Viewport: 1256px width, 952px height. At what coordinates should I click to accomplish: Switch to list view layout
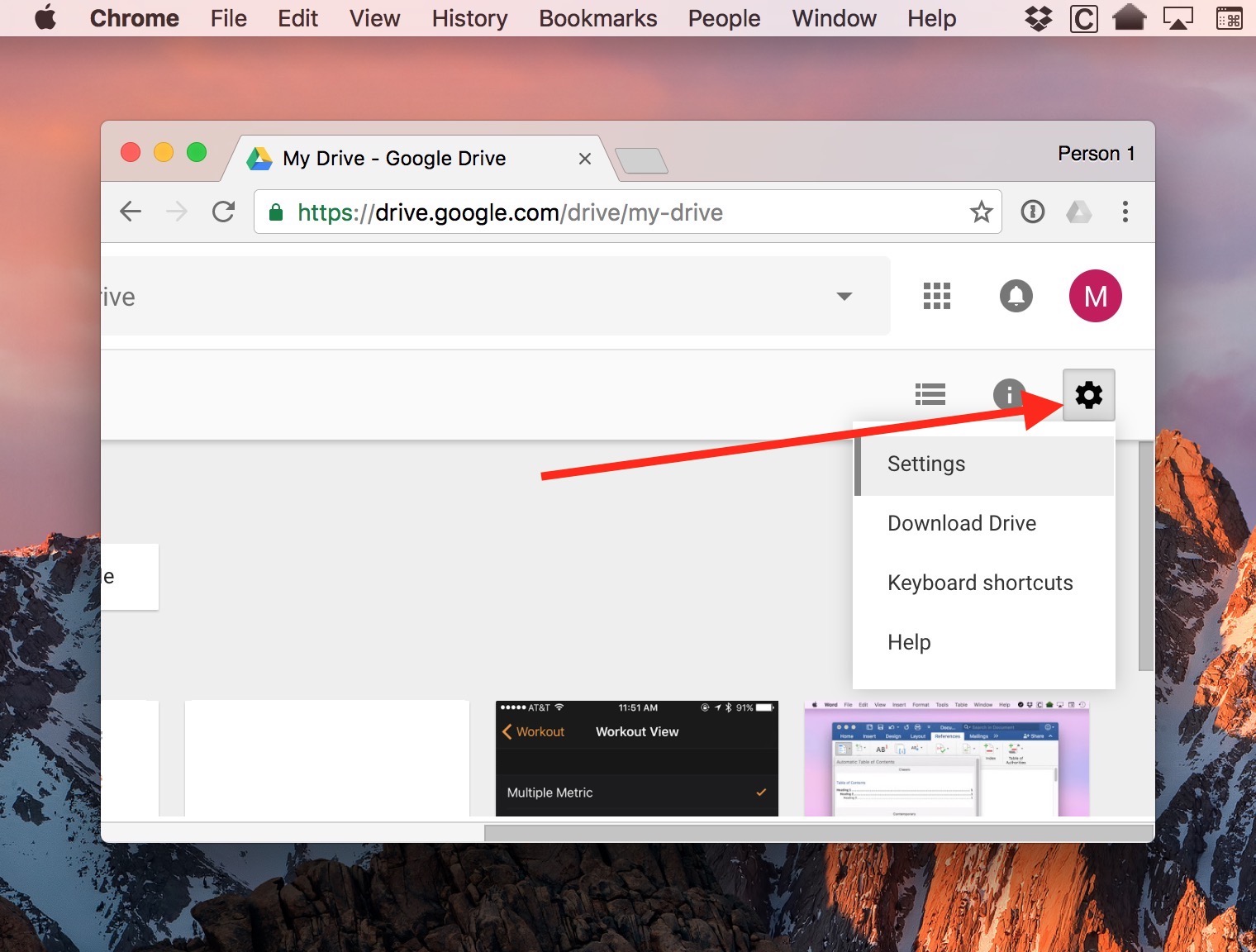tap(930, 395)
